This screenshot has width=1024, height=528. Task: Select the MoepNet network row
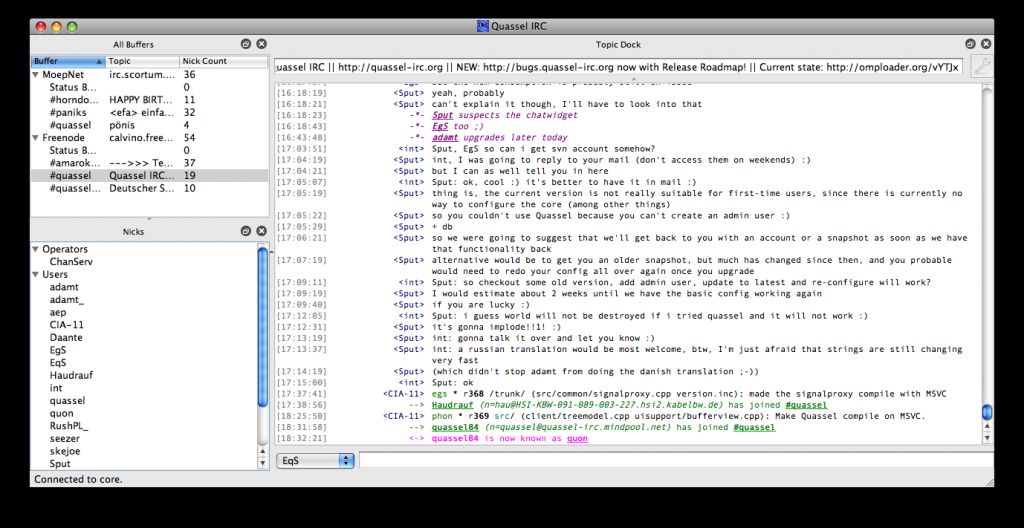pyautogui.click(x=150, y=74)
